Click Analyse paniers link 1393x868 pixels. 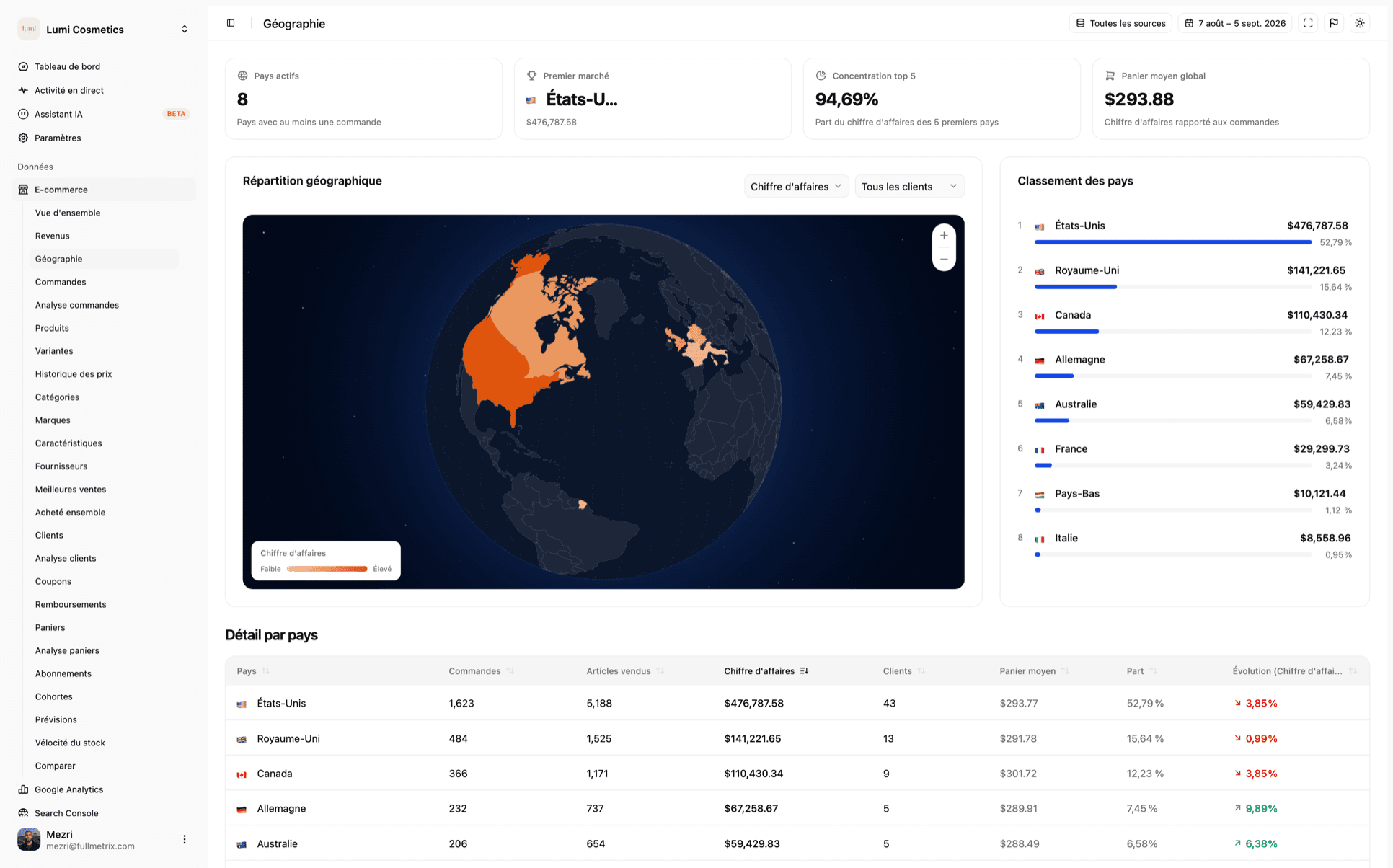click(67, 650)
